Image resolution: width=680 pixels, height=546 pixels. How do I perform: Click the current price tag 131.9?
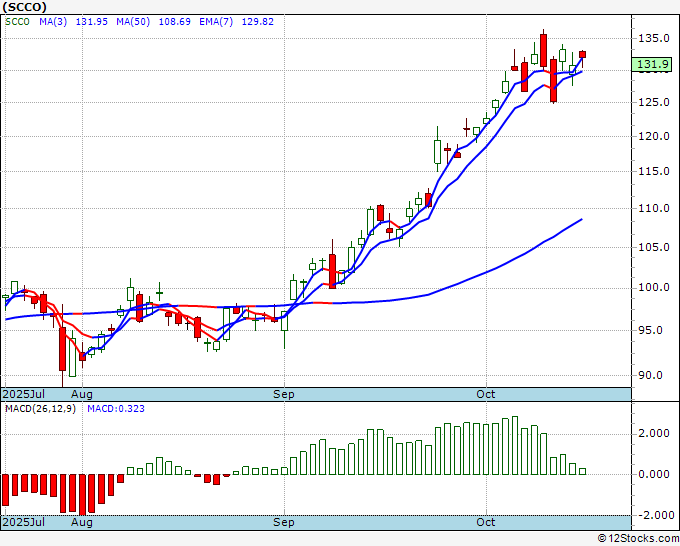tap(652, 64)
